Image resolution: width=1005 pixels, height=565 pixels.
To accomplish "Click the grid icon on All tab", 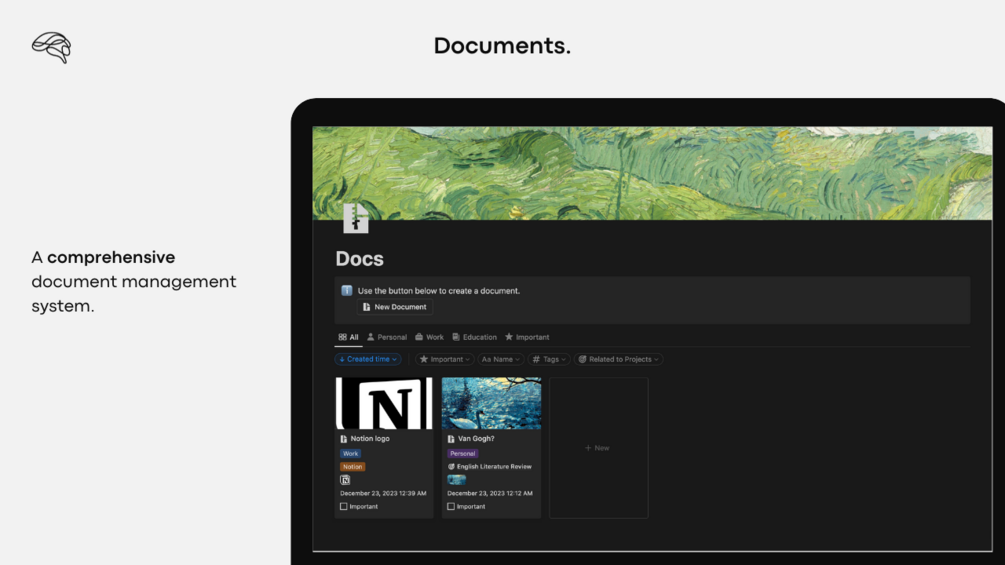I will (x=342, y=337).
